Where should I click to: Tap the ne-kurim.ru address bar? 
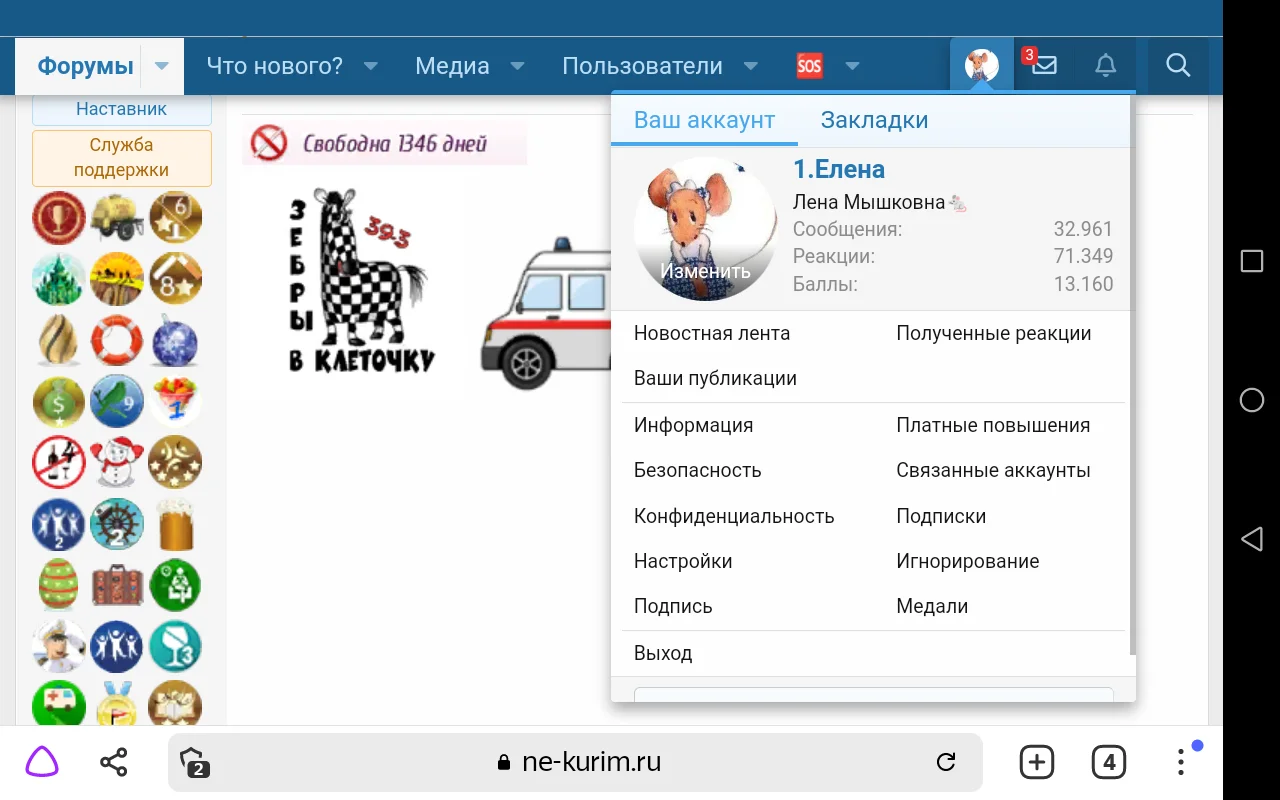click(x=592, y=761)
